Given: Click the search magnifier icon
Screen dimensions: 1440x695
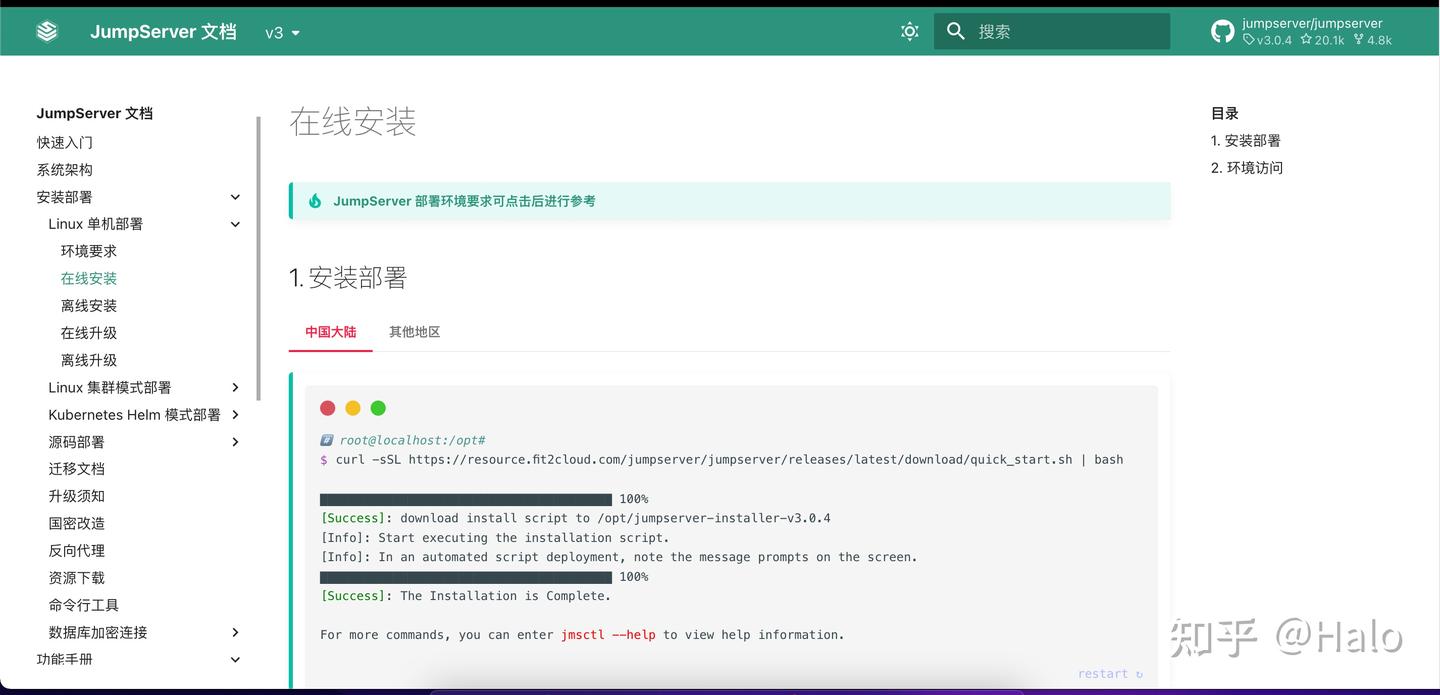Looking at the screenshot, I should [955, 30].
